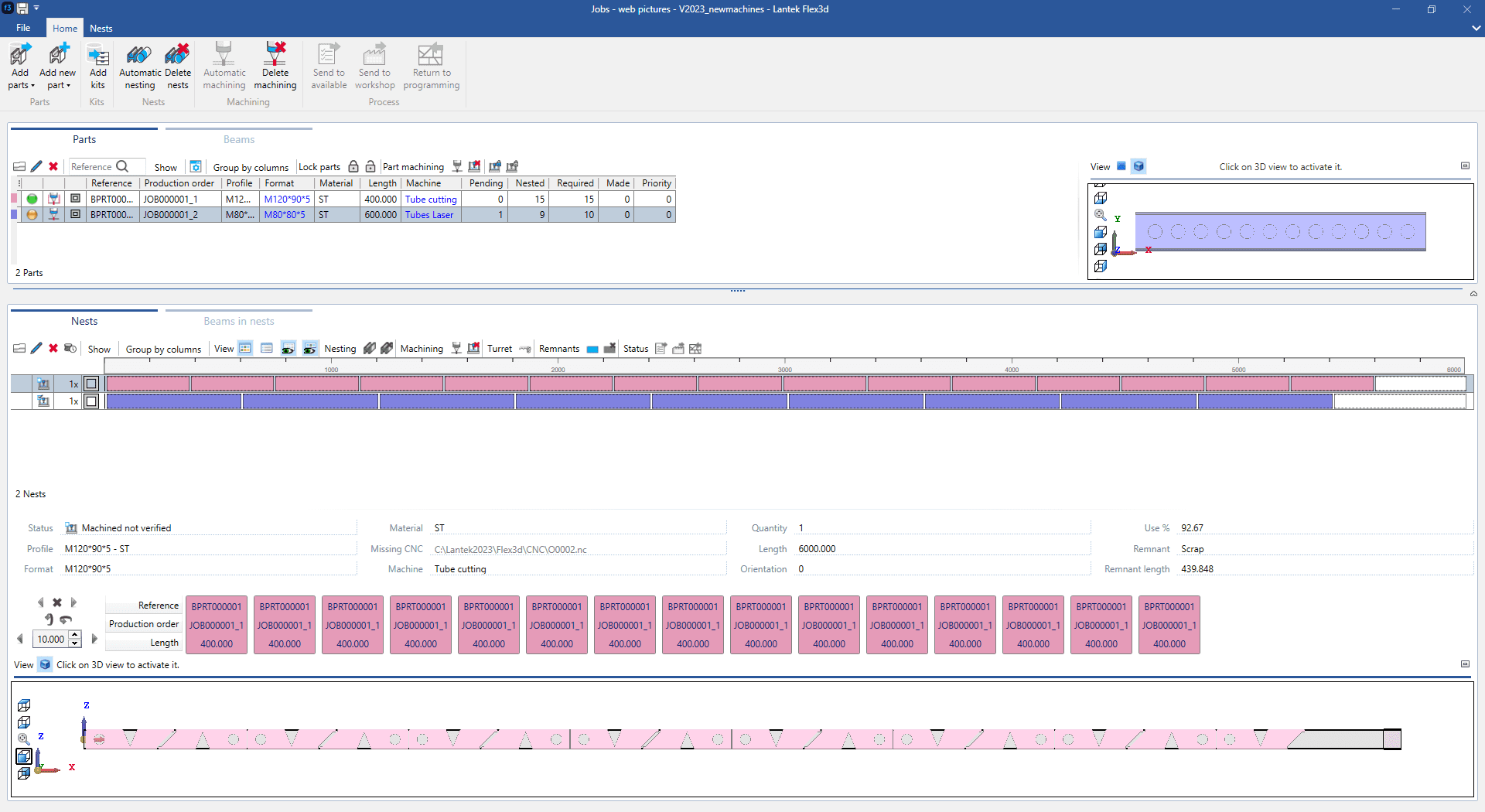Increase the 10.000 step value with up arrow

pos(75,635)
